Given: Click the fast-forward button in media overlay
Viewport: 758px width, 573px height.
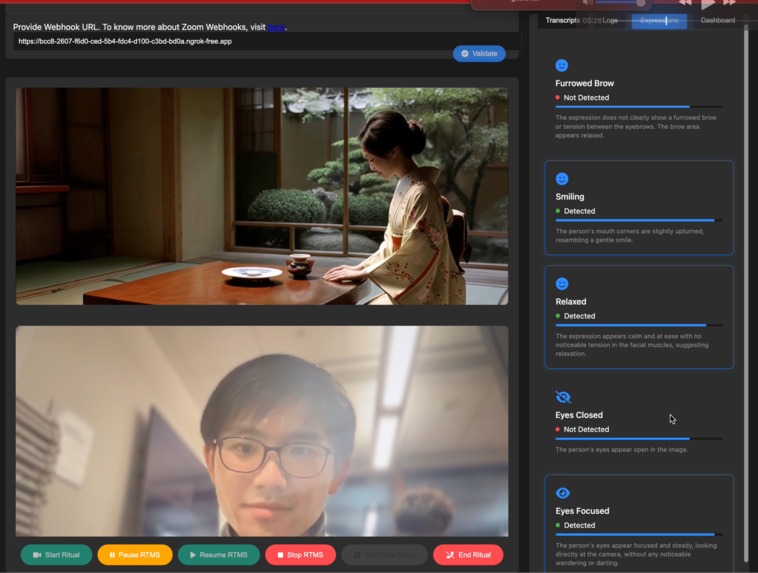Looking at the screenshot, I should click(729, 3).
